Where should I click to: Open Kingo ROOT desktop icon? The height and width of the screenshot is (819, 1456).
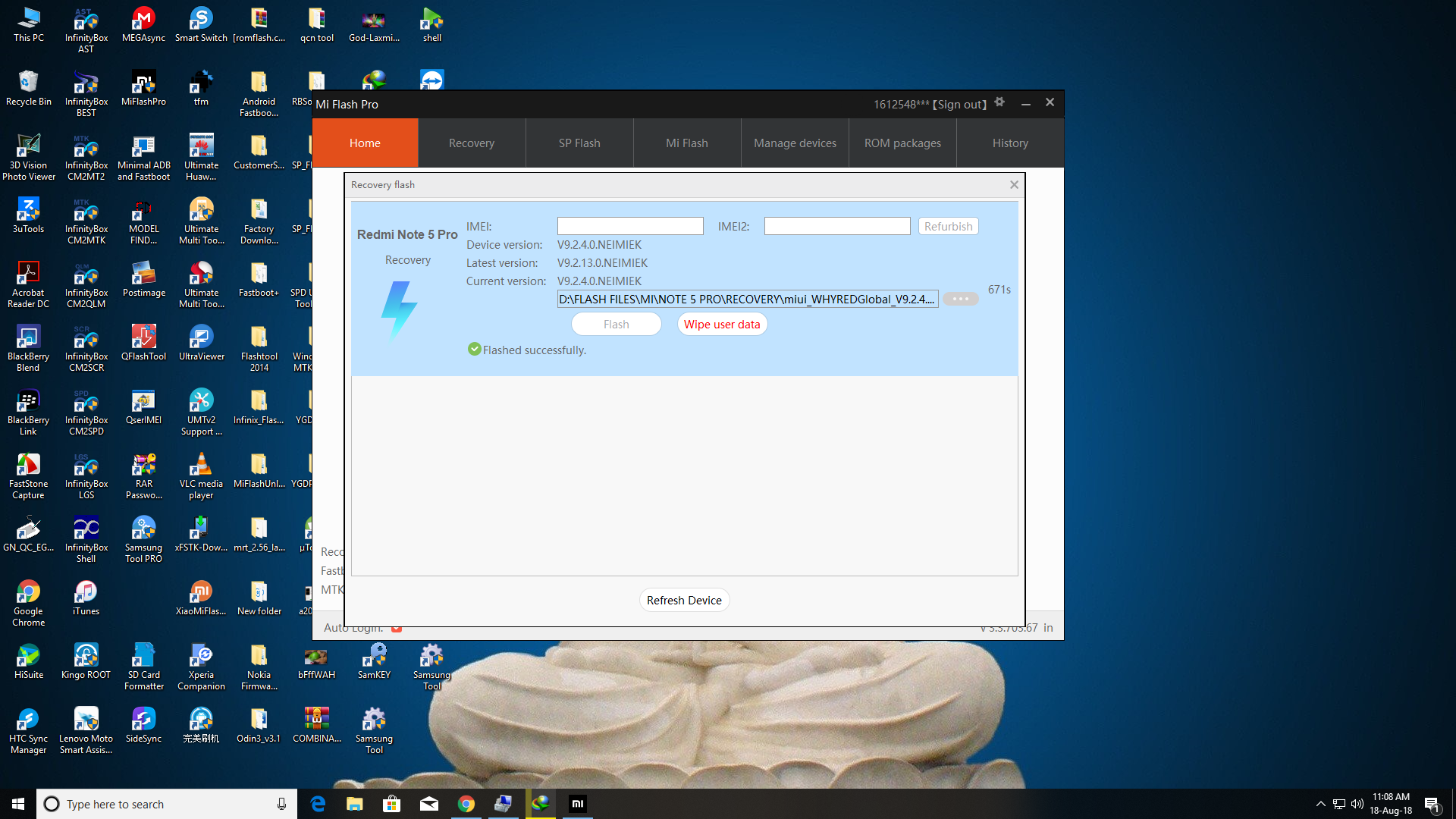click(x=86, y=662)
